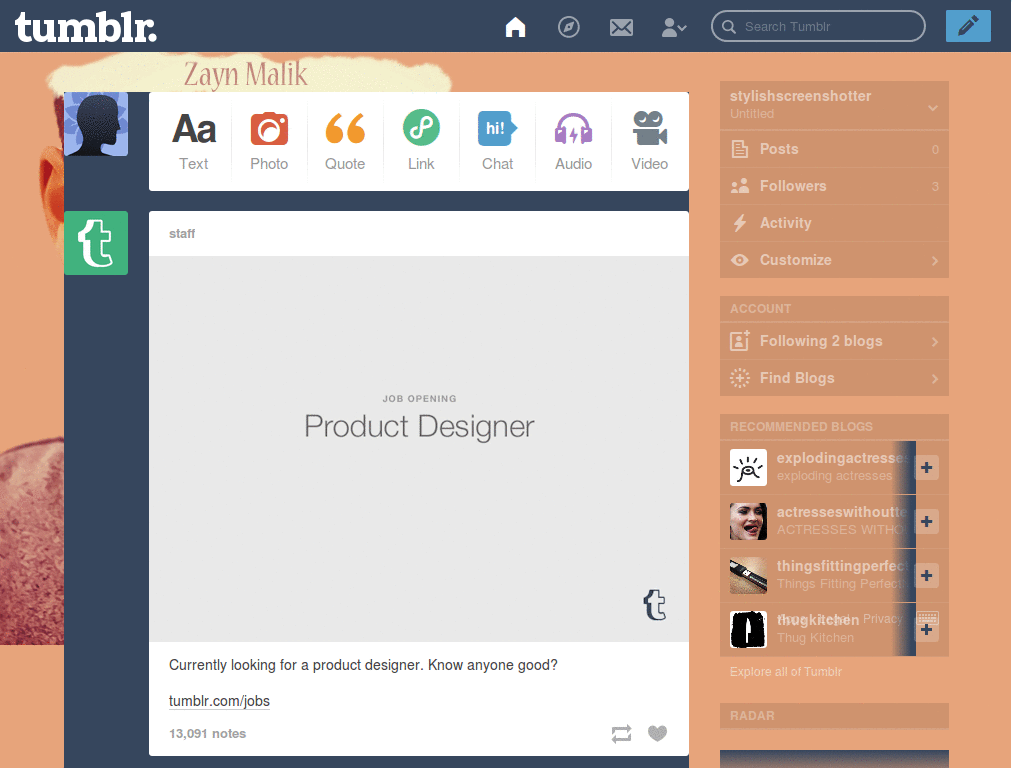The height and width of the screenshot is (768, 1024).
Task: Open the green staff blog avatar
Action: (96, 243)
